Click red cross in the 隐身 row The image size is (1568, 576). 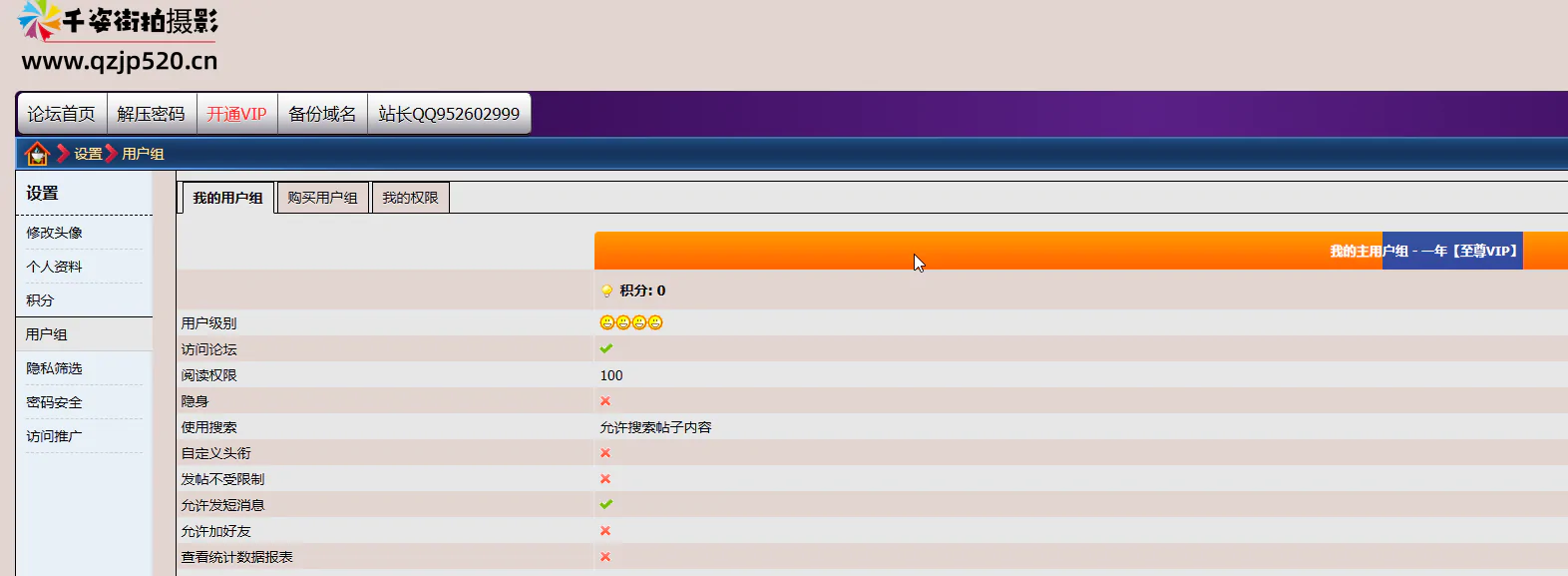tap(605, 400)
